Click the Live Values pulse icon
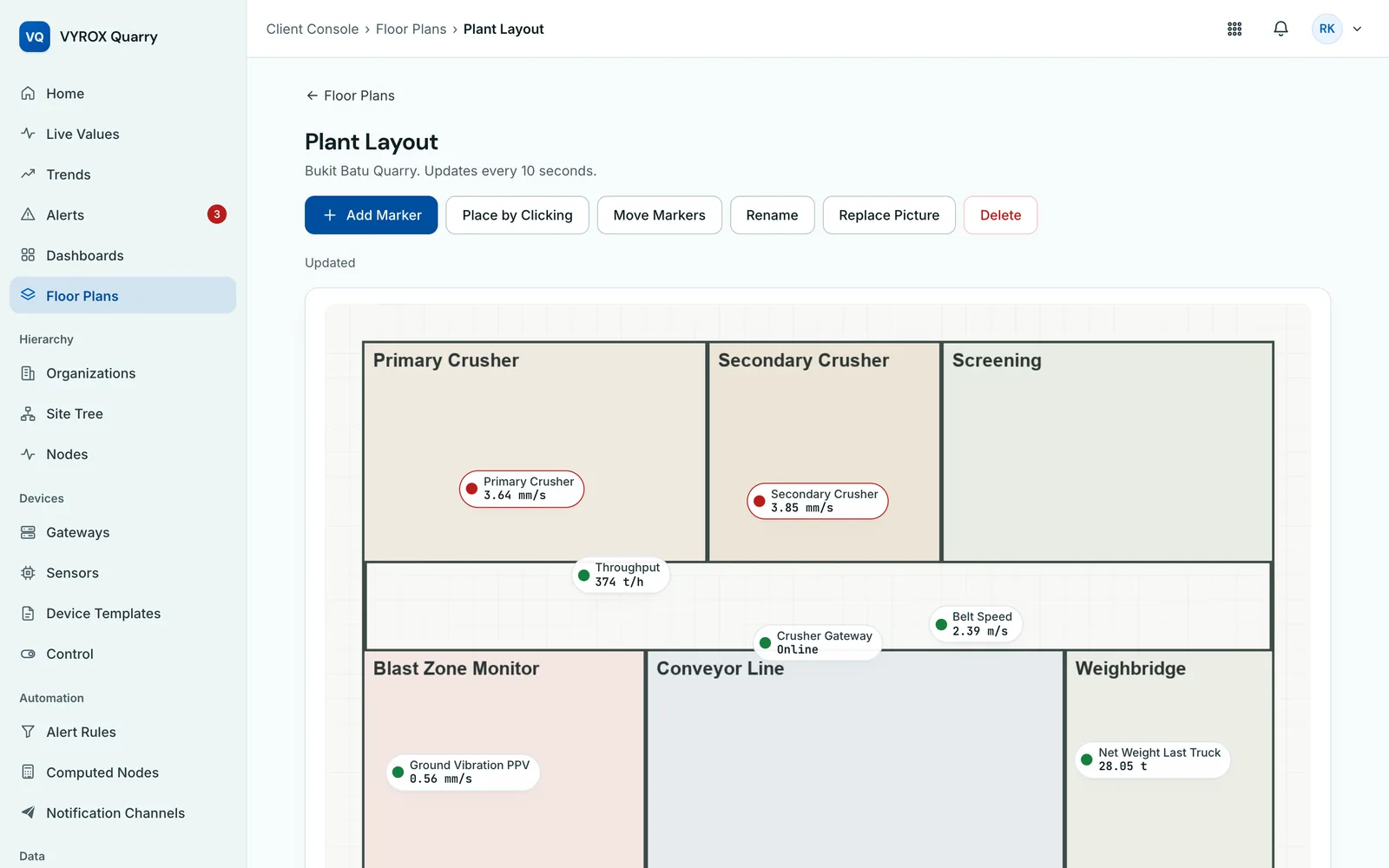The width and height of the screenshot is (1389, 868). coord(28,134)
